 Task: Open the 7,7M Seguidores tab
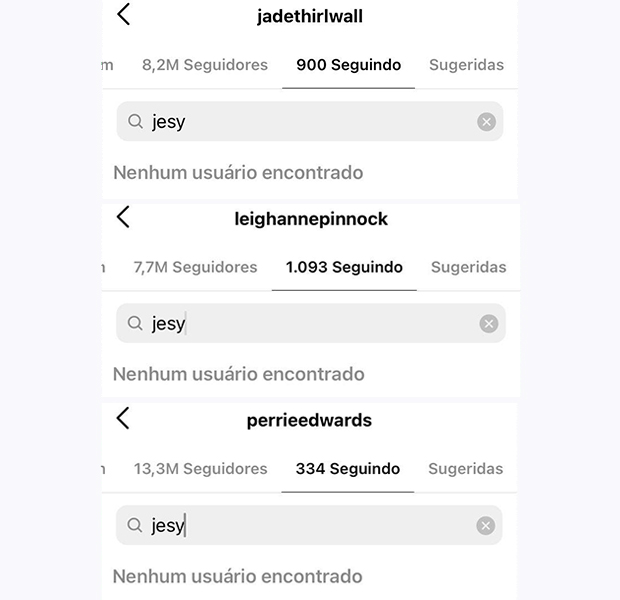coord(195,267)
